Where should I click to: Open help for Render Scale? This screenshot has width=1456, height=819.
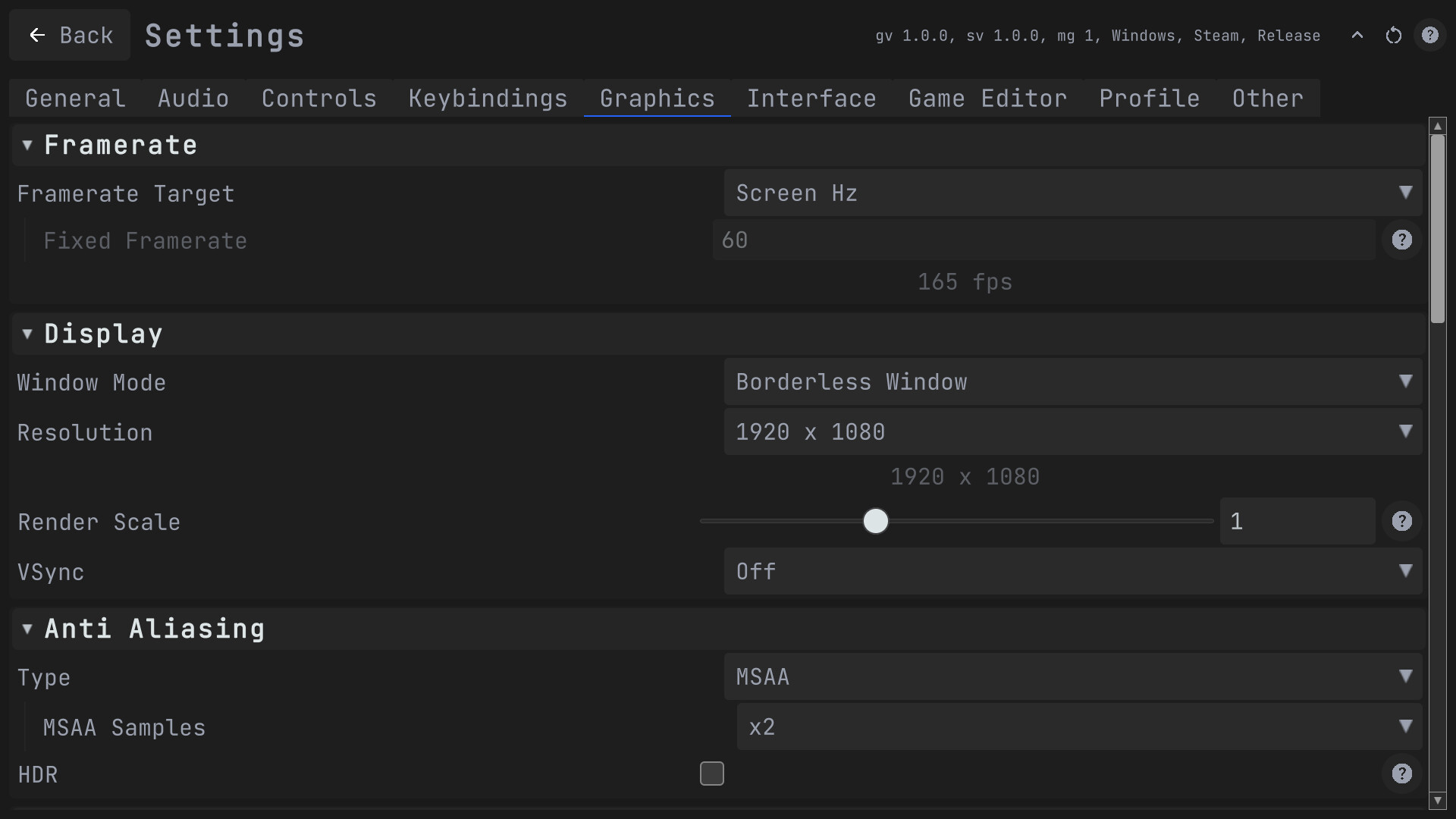(1401, 521)
